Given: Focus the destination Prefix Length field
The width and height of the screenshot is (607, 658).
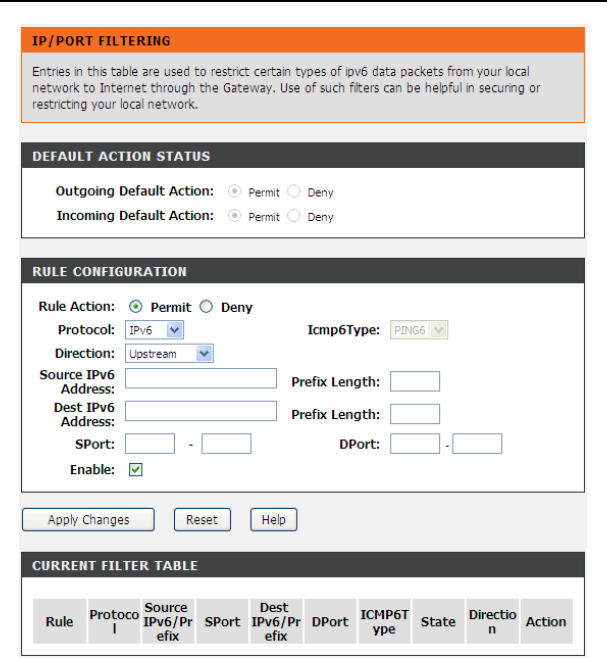Looking at the screenshot, I should 415,414.
